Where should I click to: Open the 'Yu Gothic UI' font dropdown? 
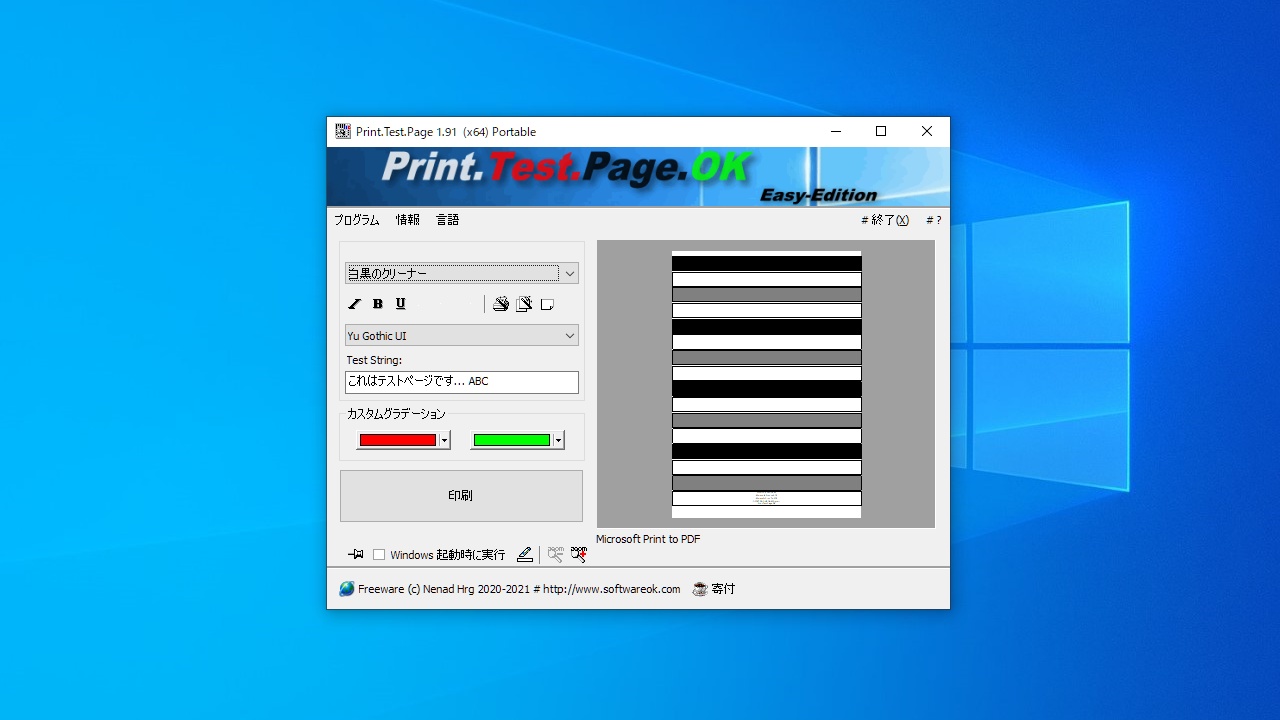pos(462,336)
